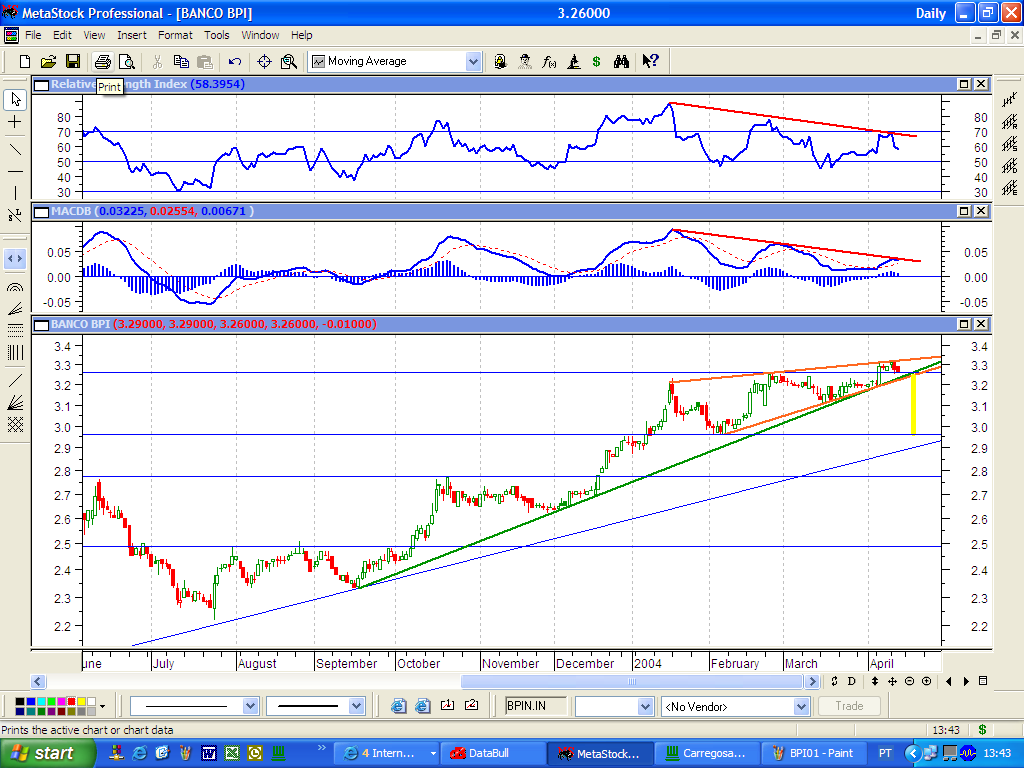
Task: Expand the Moving Average indicator dropdown
Action: (473, 61)
